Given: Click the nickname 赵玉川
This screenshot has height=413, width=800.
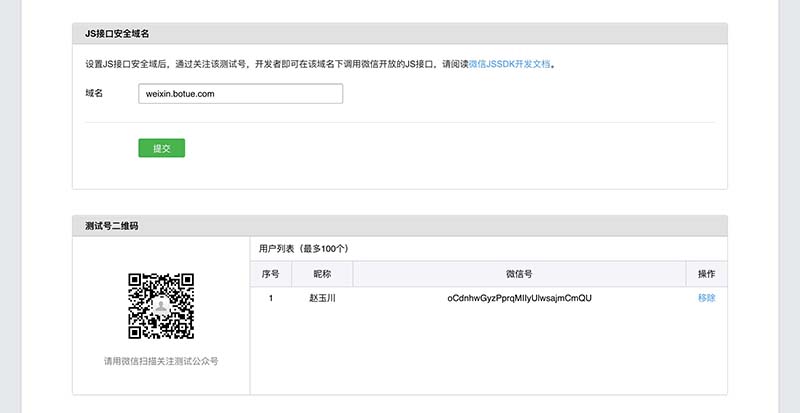Looking at the screenshot, I should (322, 298).
